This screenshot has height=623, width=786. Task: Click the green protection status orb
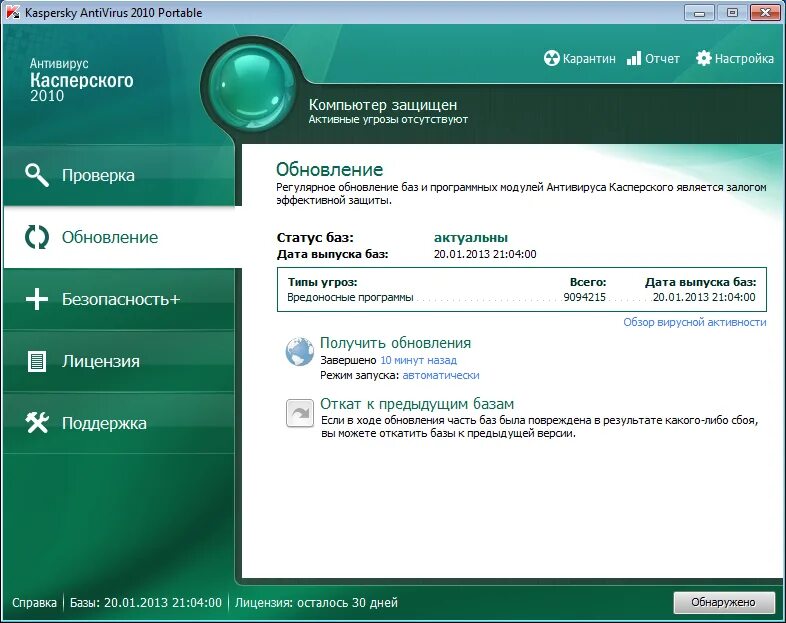251,89
